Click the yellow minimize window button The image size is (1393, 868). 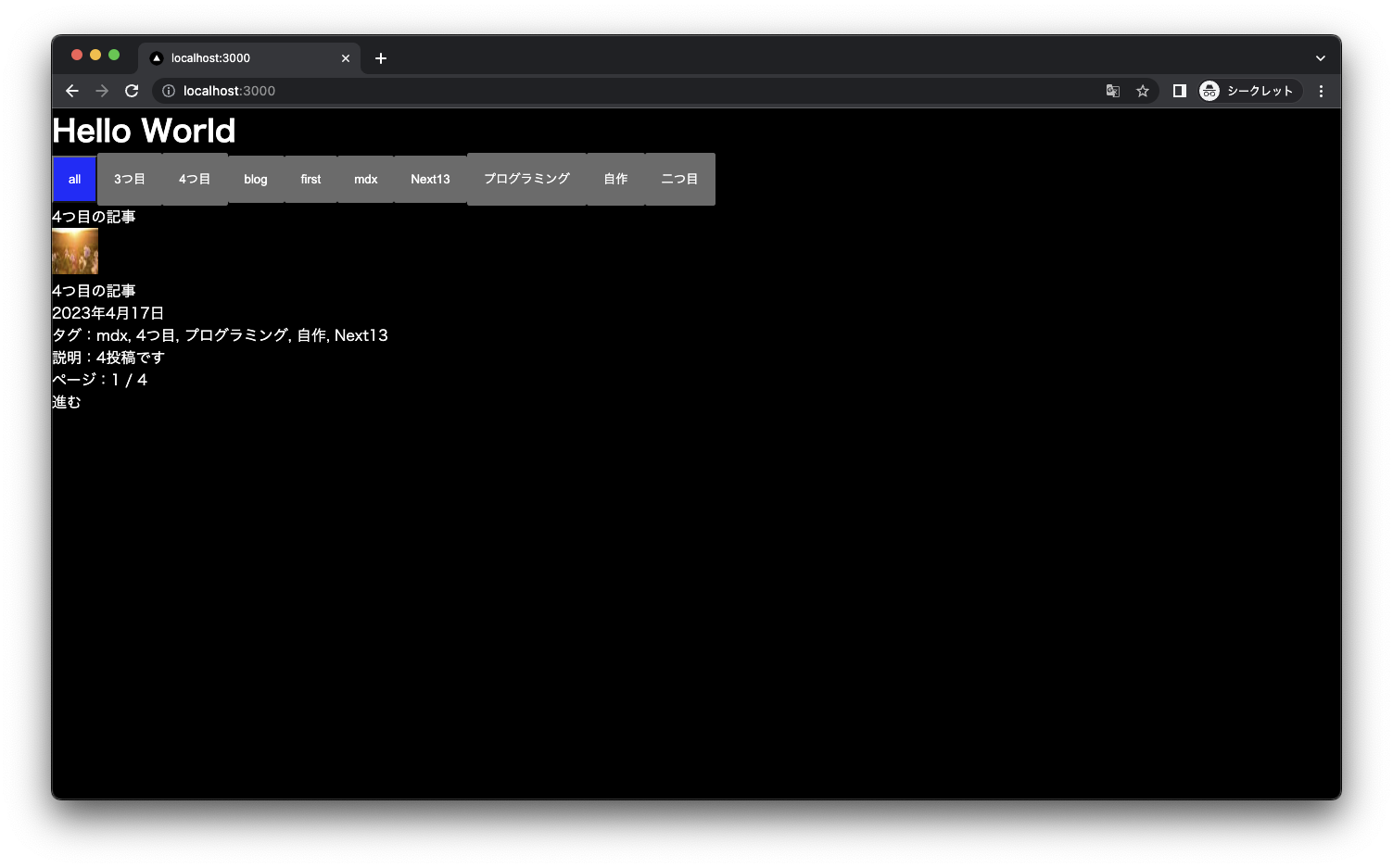(95, 55)
